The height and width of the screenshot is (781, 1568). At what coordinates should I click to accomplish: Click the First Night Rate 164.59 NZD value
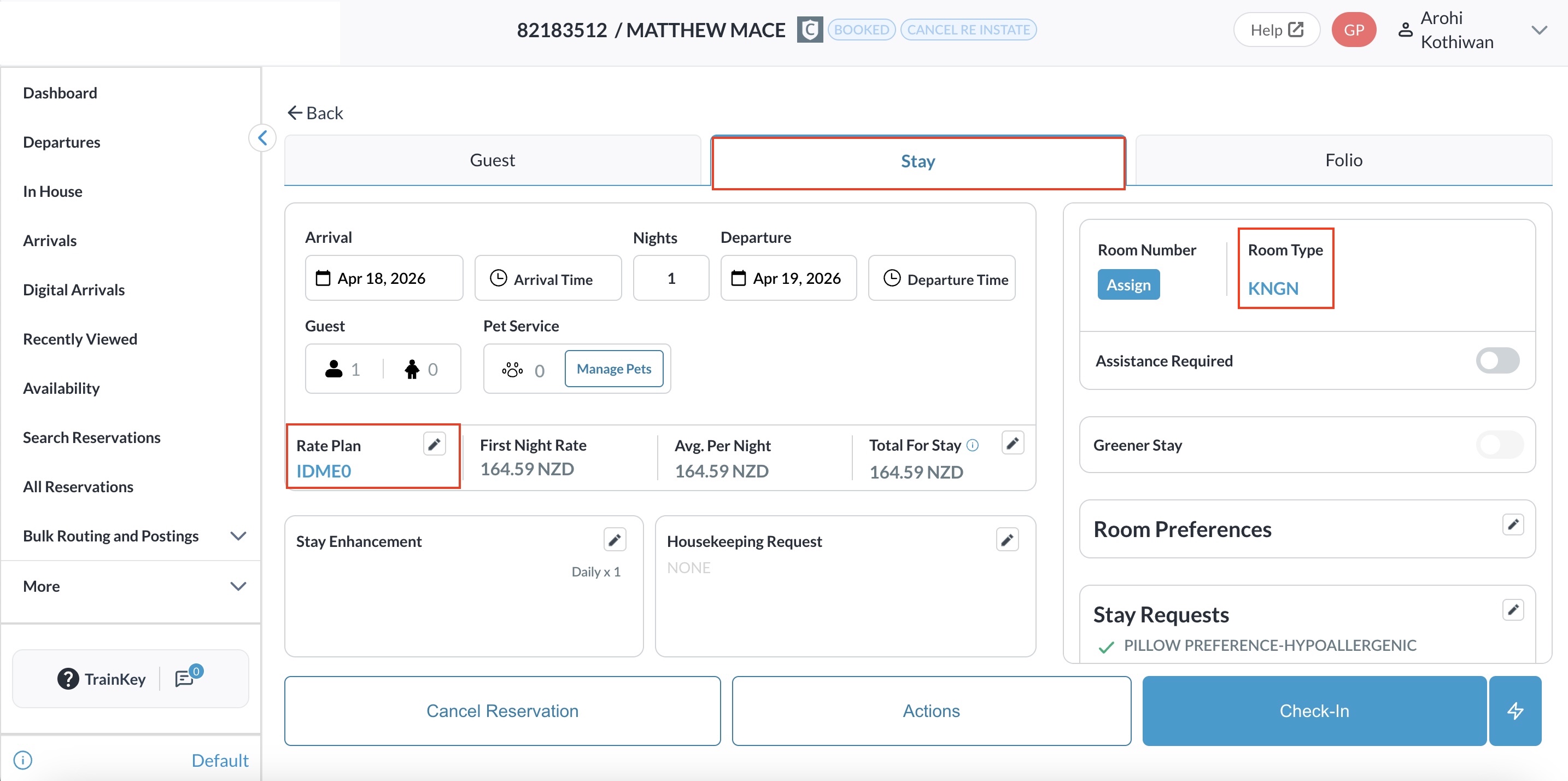click(x=527, y=469)
